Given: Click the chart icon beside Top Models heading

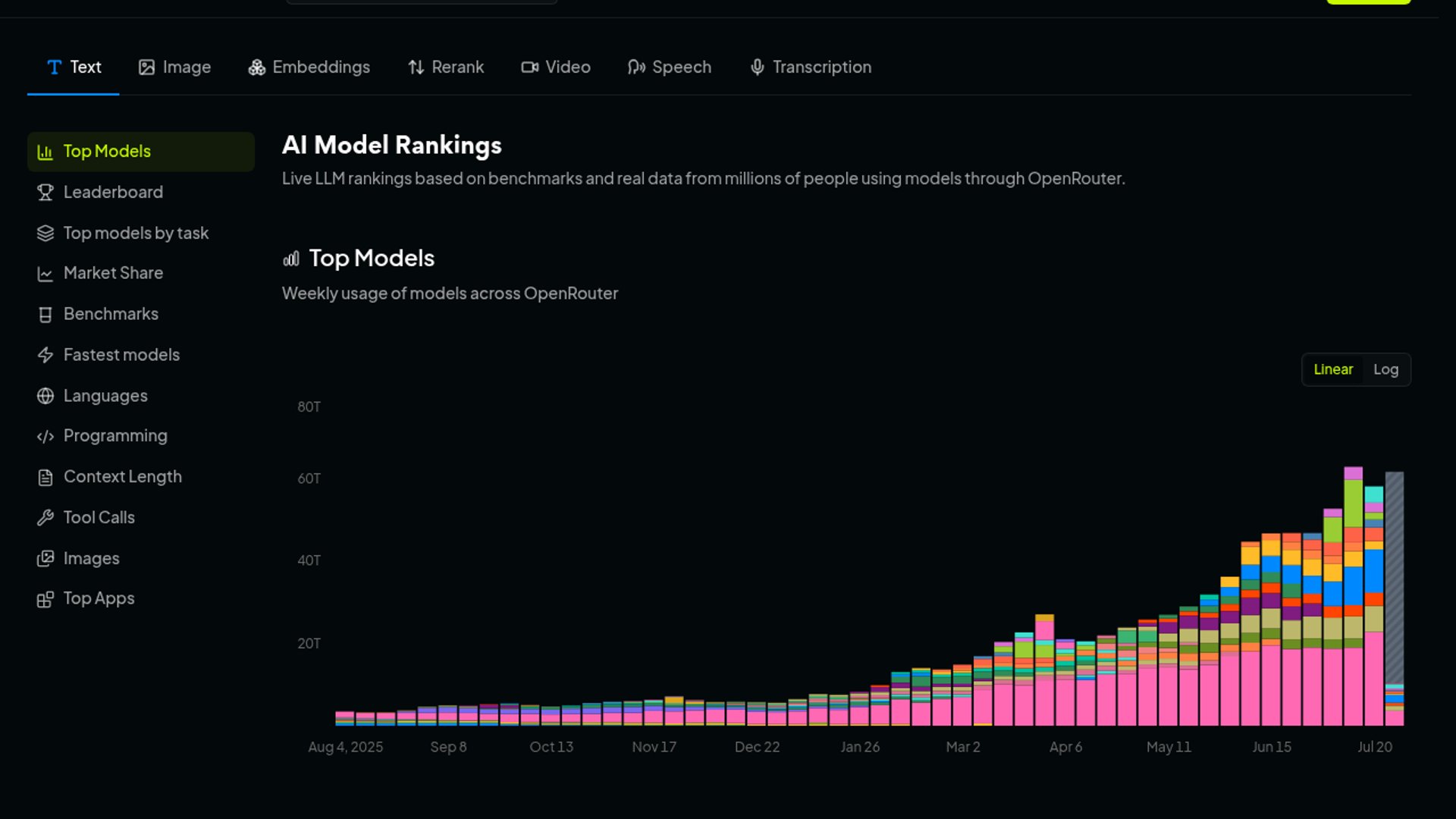Looking at the screenshot, I should point(291,259).
